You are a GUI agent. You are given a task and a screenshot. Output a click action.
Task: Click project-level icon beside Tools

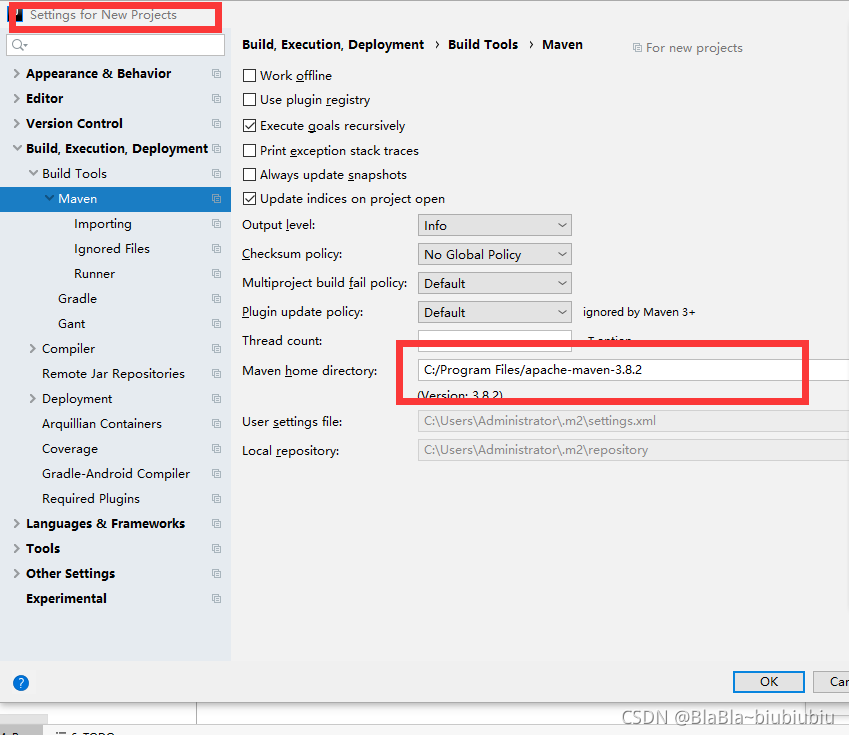click(x=217, y=549)
